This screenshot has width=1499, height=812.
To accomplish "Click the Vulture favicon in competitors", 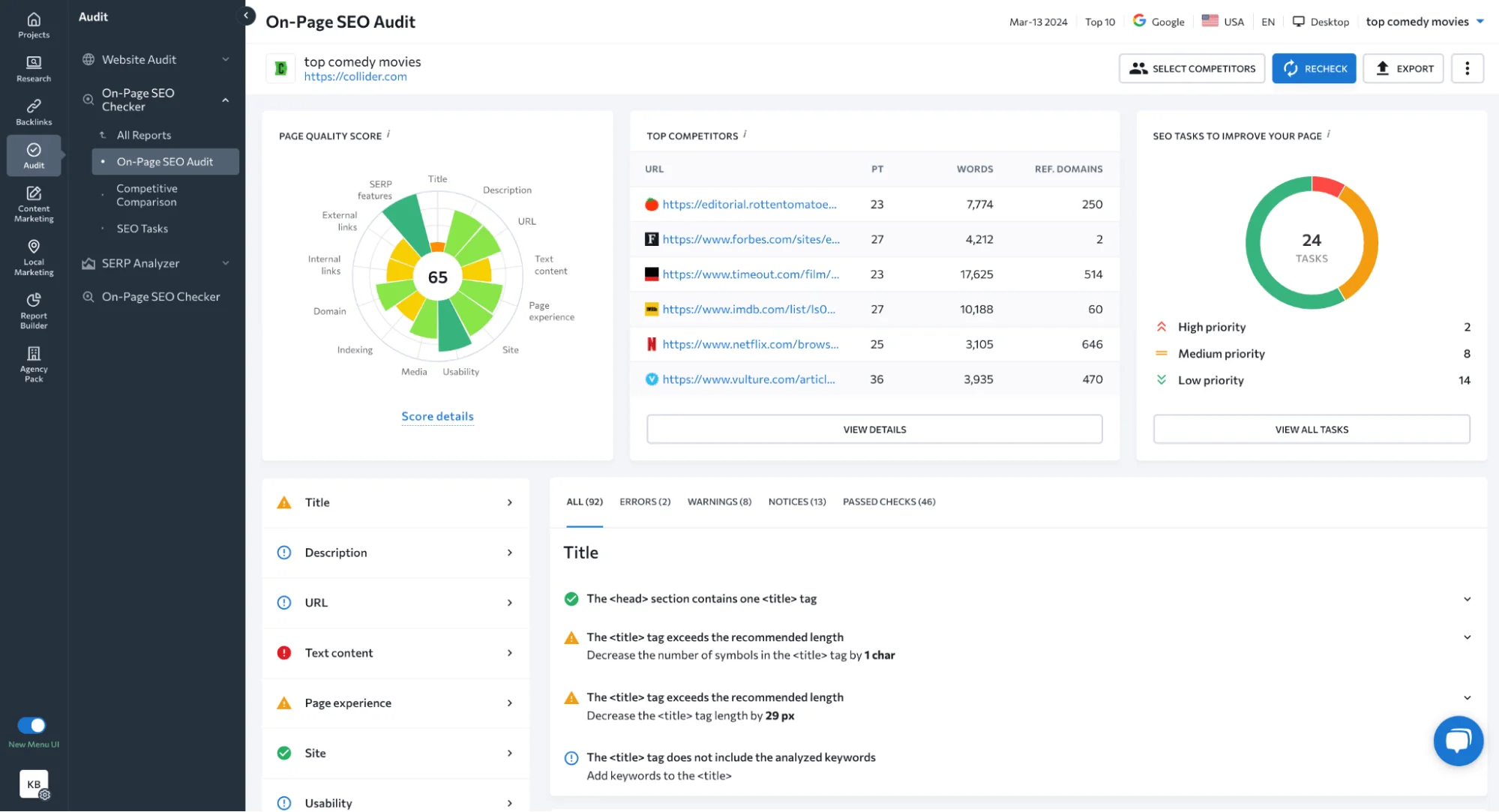I will click(x=652, y=379).
